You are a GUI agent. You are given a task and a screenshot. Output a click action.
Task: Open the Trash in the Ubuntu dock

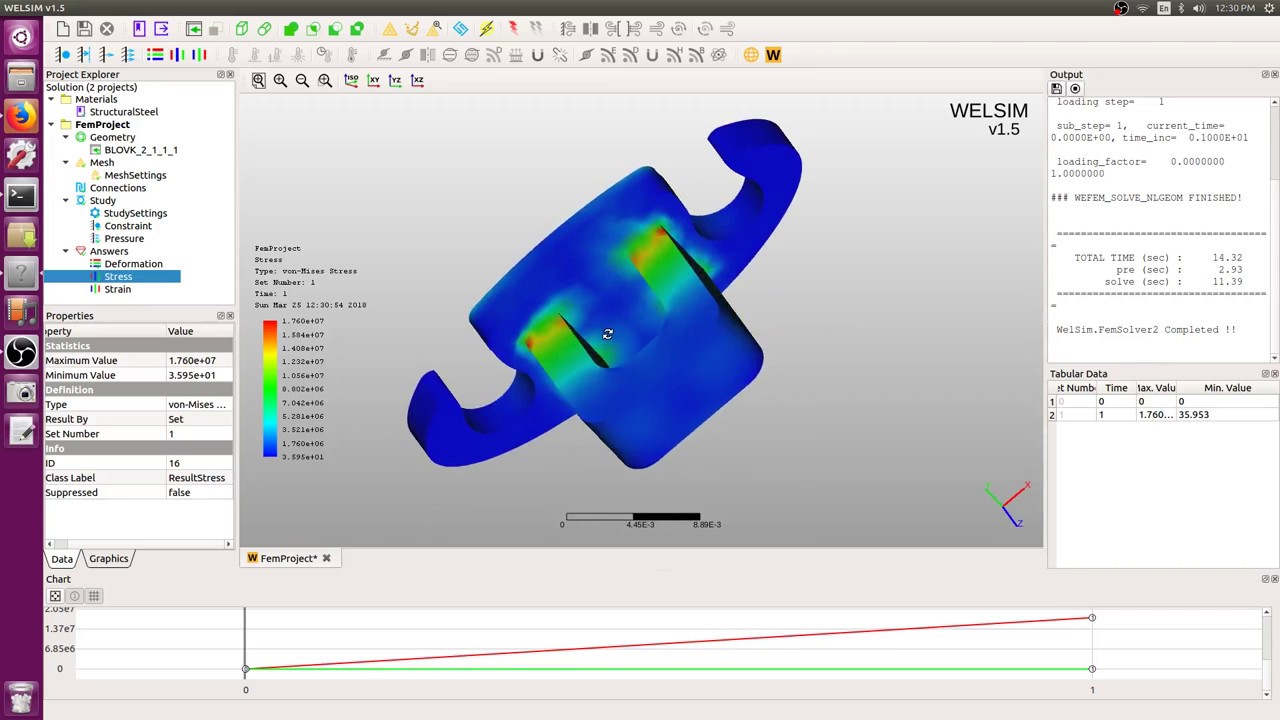point(21,697)
